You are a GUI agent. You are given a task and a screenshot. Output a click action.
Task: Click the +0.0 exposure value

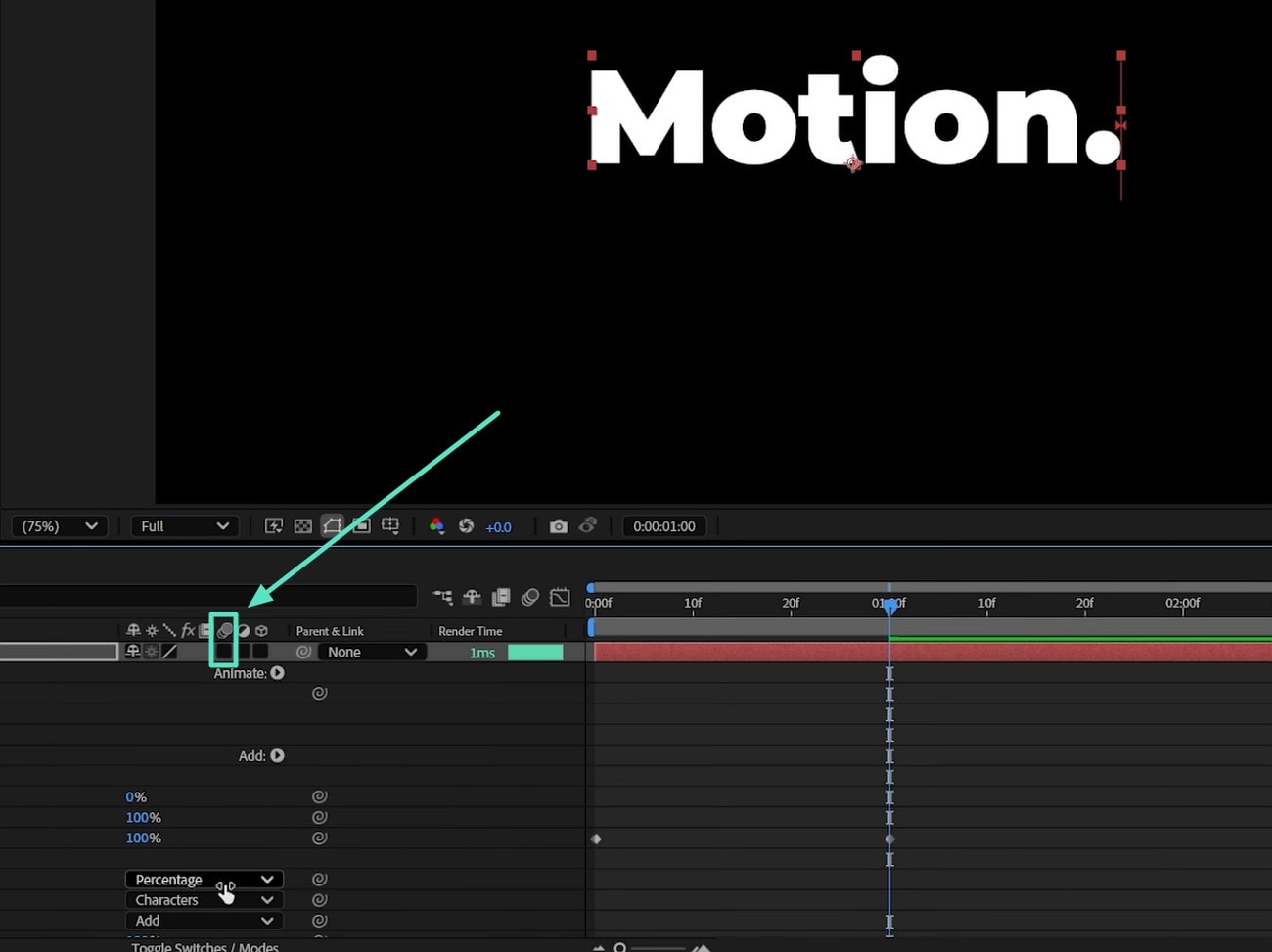[x=498, y=527]
